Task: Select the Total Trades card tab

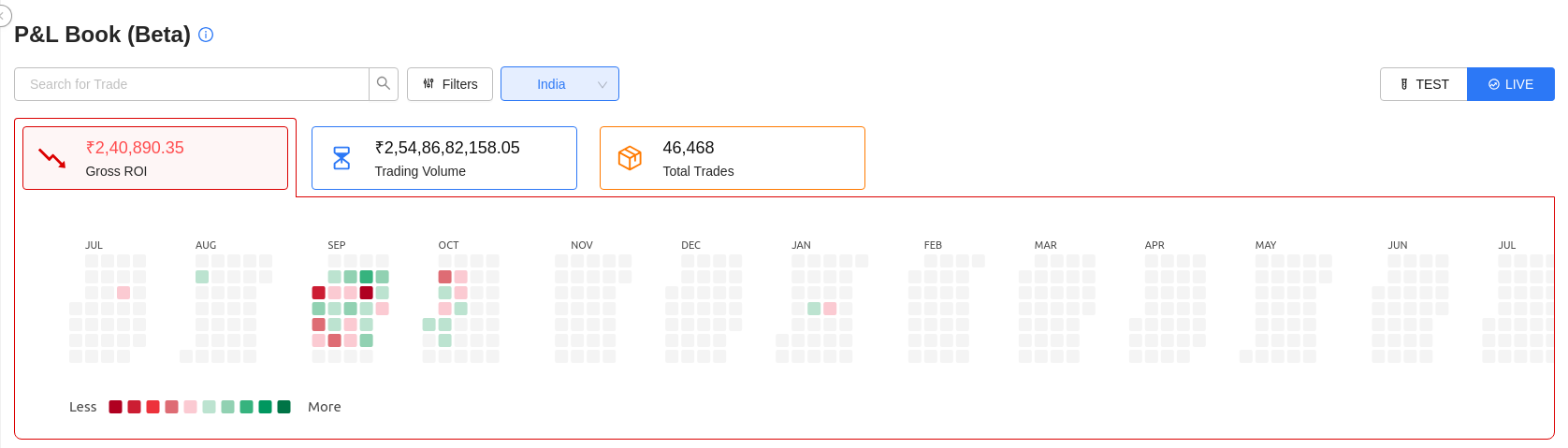Action: point(732,158)
